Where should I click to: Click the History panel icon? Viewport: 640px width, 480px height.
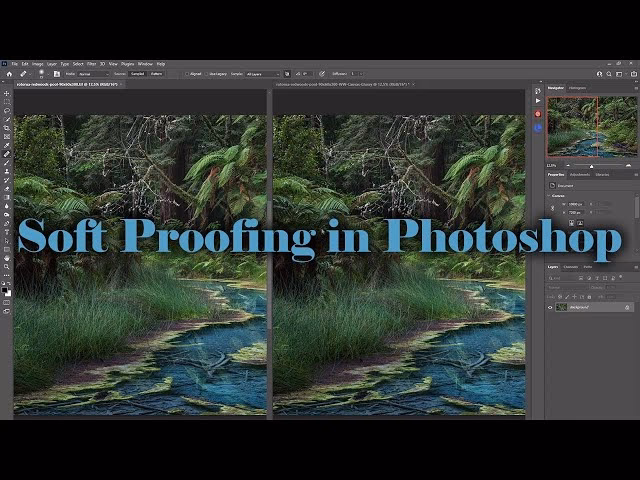pyautogui.click(x=538, y=91)
